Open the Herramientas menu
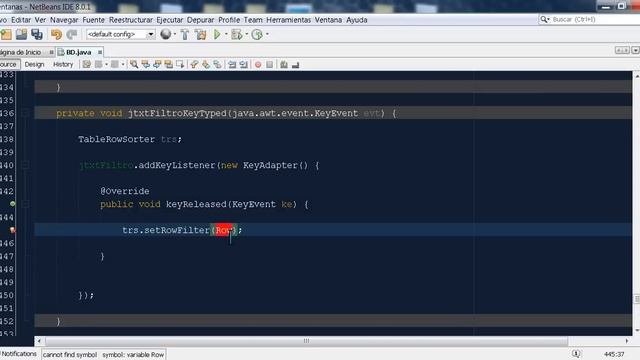 coord(289,20)
